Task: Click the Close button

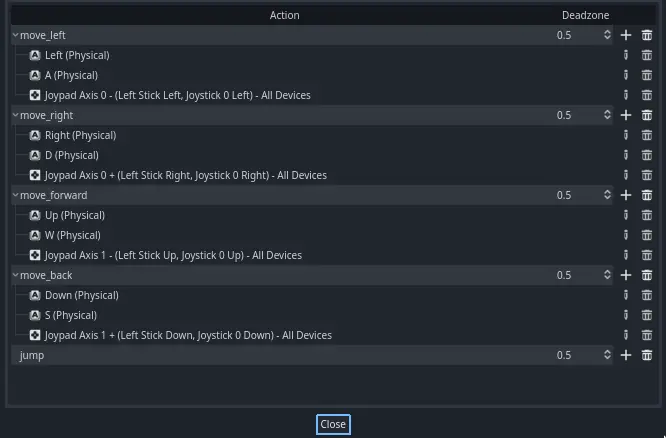Action: point(333,424)
